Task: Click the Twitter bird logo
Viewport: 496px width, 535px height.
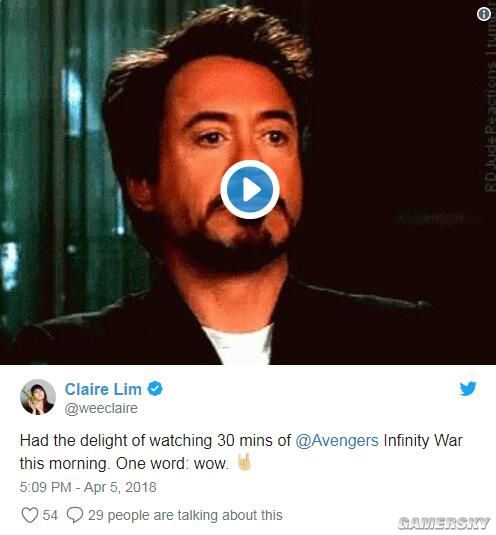Action: point(468,389)
